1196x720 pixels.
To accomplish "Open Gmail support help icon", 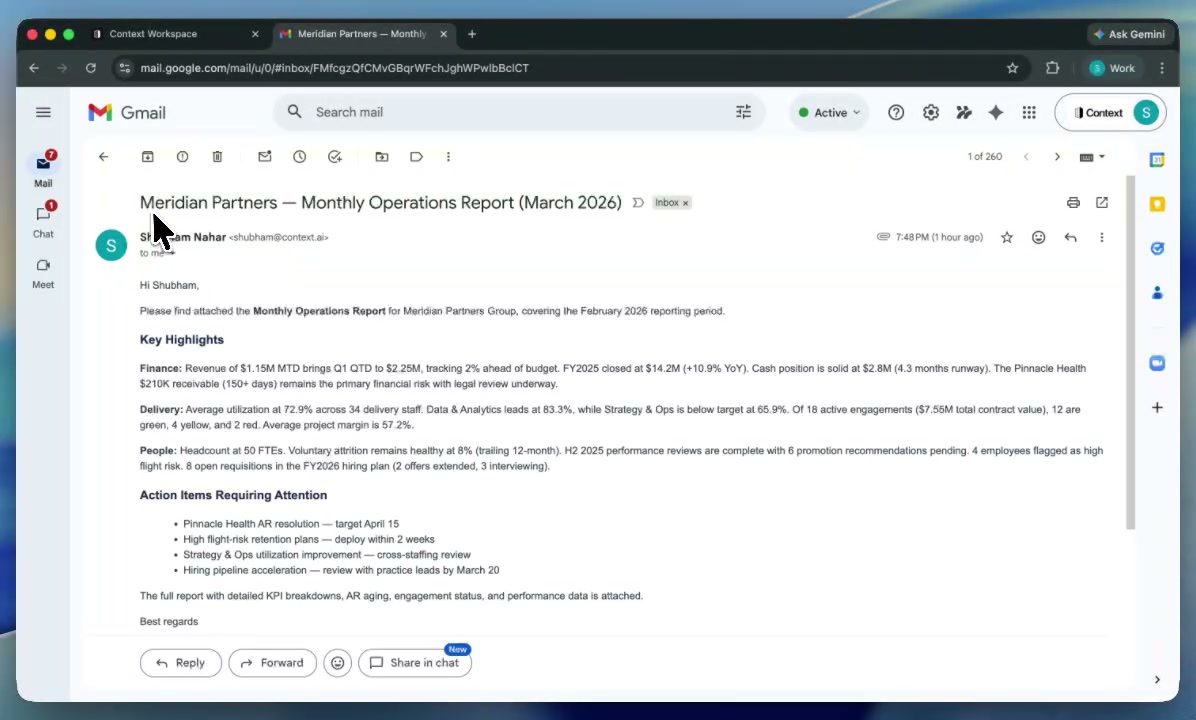I will tap(896, 112).
